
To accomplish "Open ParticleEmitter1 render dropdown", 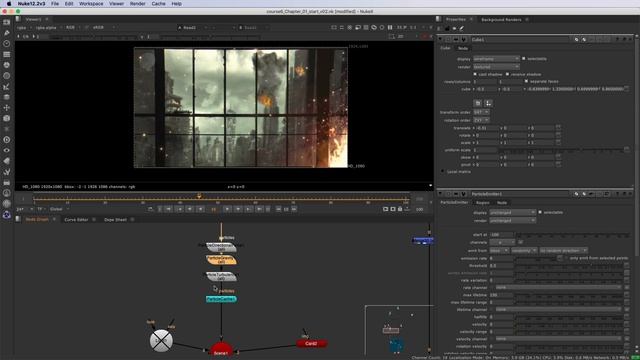I will [x=512, y=220].
